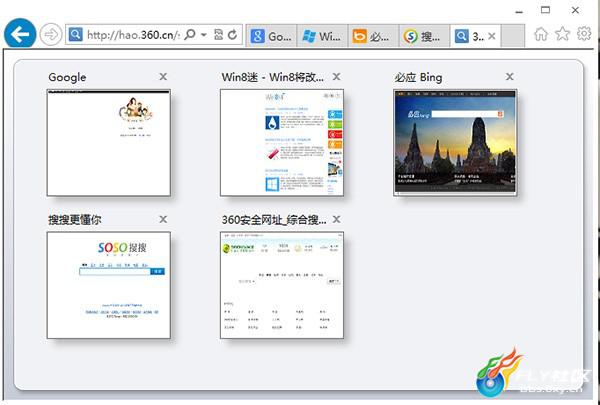
Task: Click the 360安全网址_综合搜... title
Action: tap(274, 219)
